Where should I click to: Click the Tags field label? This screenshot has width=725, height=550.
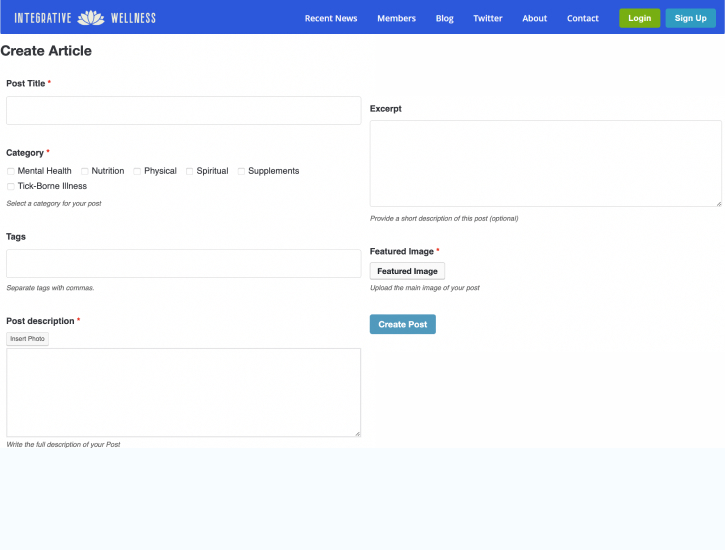16,237
